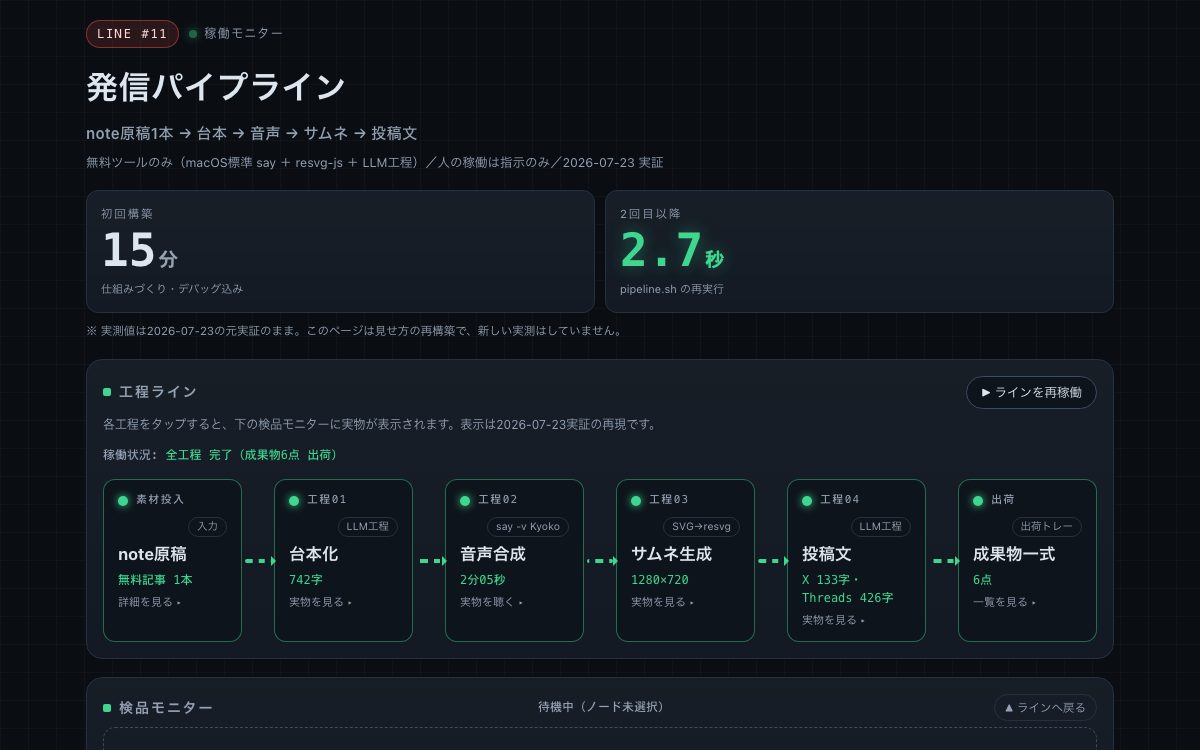
Task: Click the SVG→resvg tag
Action: 701,526
